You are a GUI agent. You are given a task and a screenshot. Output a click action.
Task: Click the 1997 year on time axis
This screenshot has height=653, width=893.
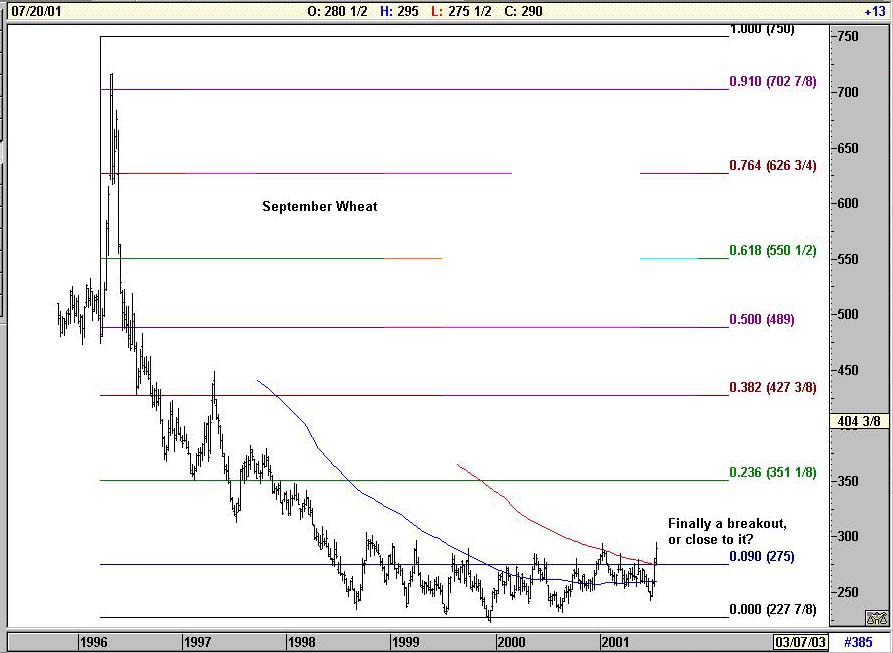(x=198, y=643)
